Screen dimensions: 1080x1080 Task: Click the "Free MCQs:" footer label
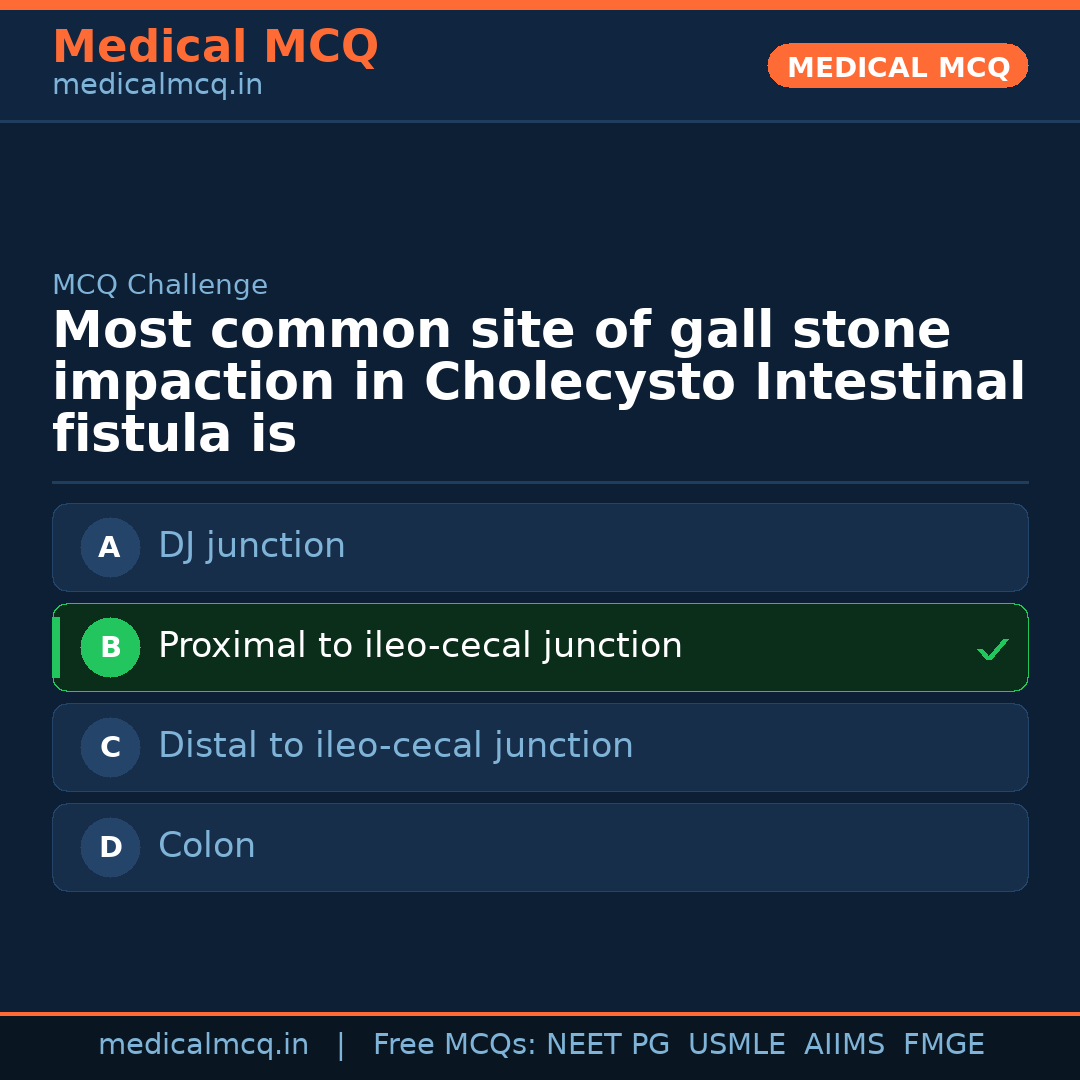tap(454, 1045)
